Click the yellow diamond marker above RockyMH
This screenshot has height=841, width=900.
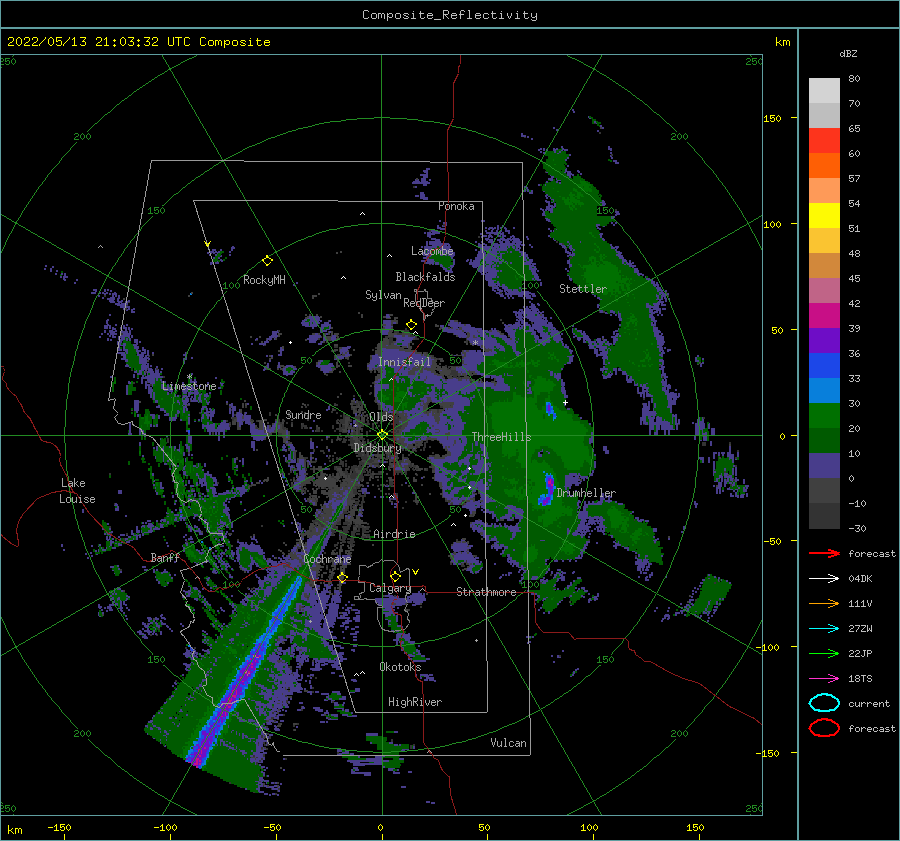pos(267,261)
